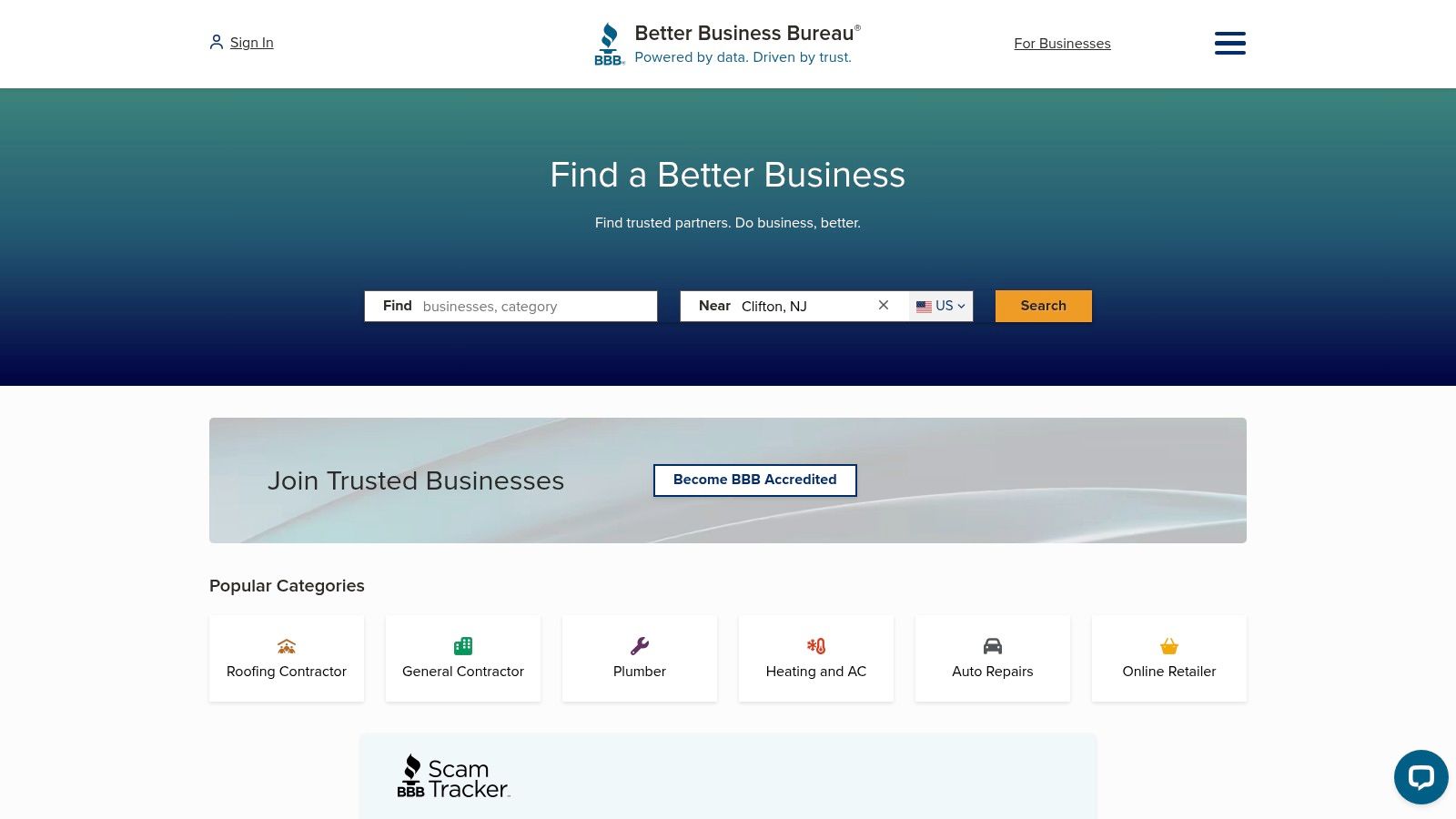Select the Auto Repairs car icon
The image size is (1456, 819).
pos(992,646)
